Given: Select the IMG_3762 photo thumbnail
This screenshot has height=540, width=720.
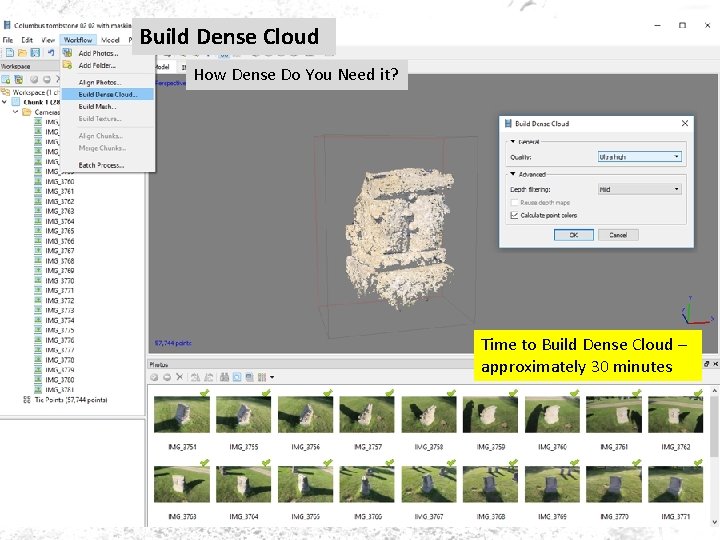Looking at the screenshot, I should (x=675, y=415).
